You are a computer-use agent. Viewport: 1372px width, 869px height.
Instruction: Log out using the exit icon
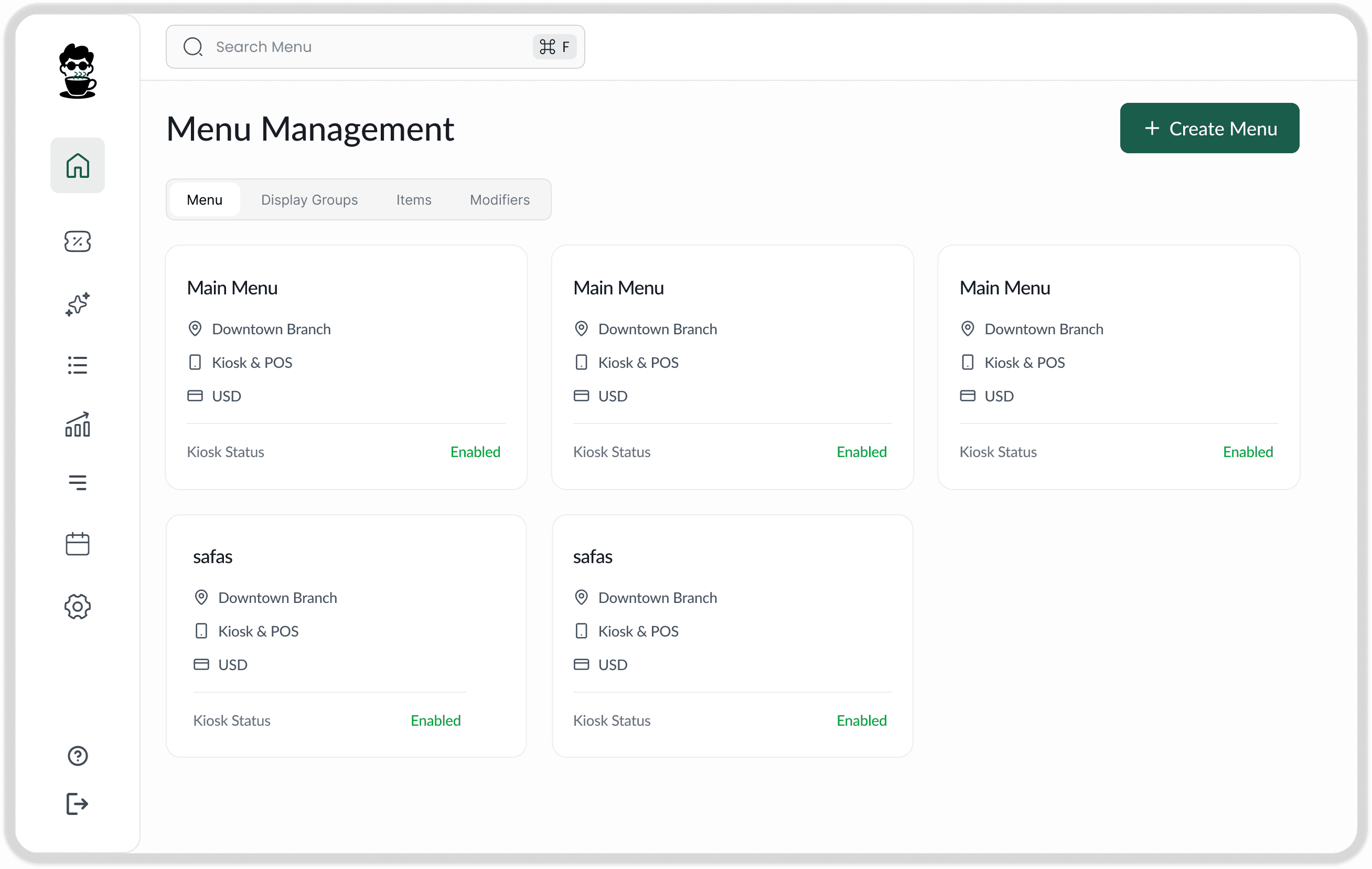click(x=78, y=804)
